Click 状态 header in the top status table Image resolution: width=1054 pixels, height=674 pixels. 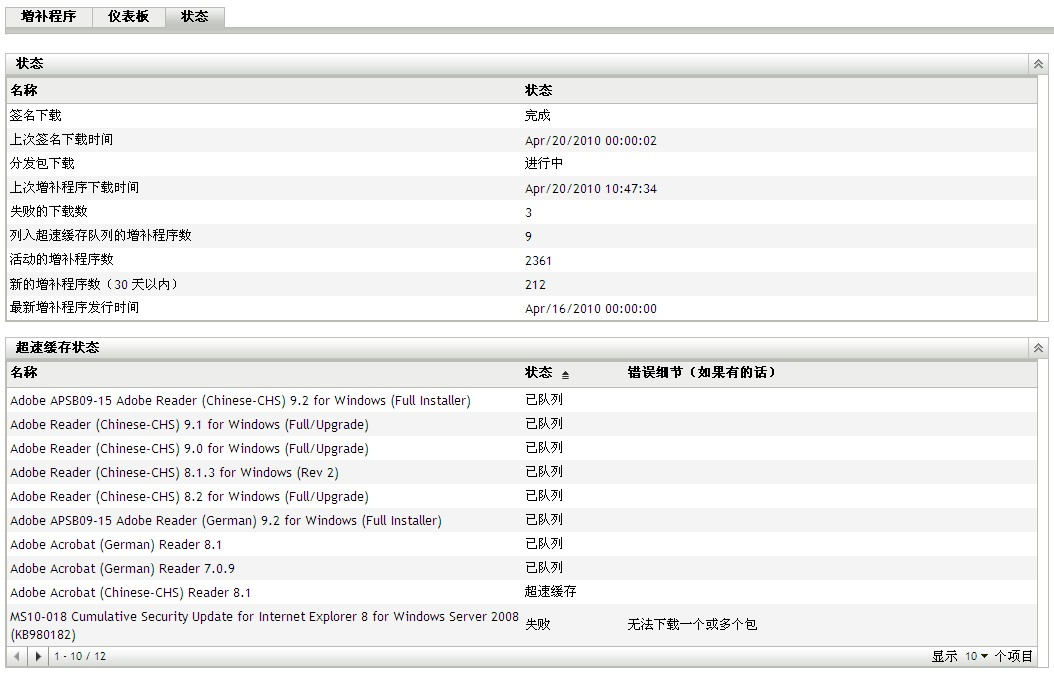(x=538, y=91)
